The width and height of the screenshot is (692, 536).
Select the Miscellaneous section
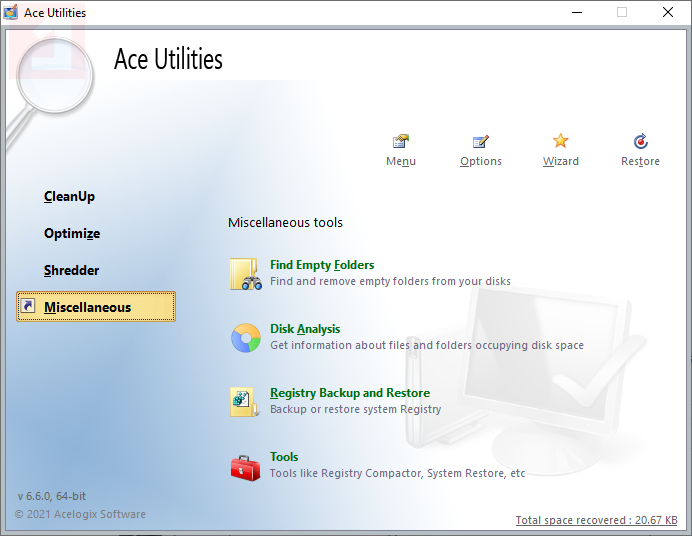pos(96,307)
